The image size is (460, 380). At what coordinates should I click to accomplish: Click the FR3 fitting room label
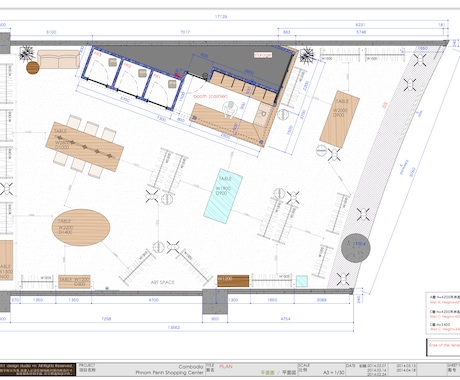98,54
